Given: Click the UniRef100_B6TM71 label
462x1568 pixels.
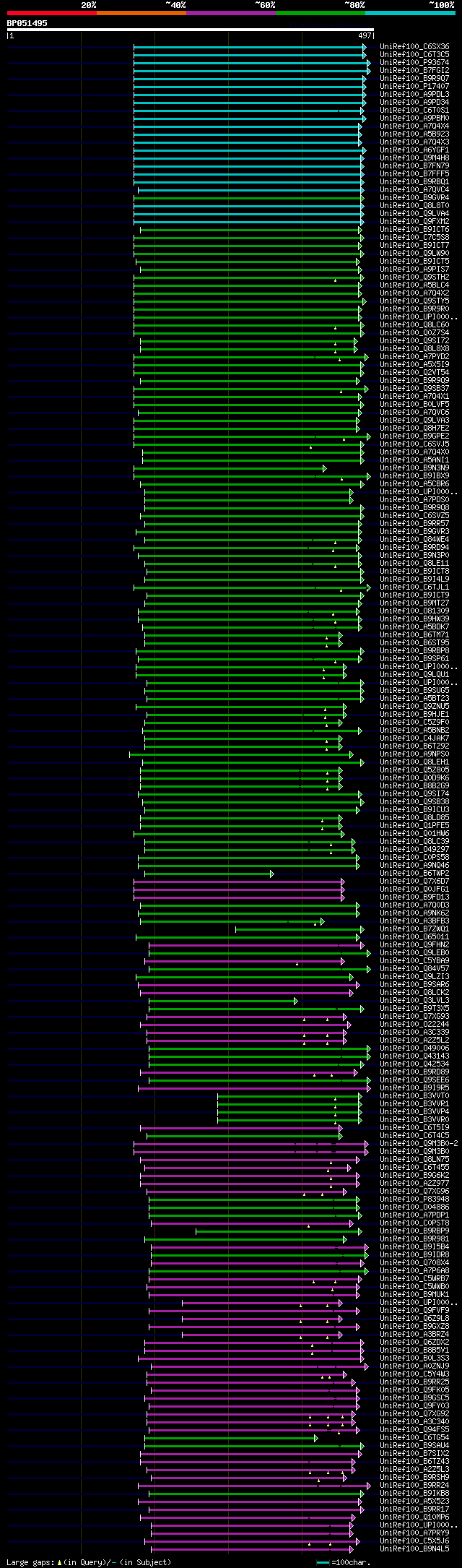Looking at the screenshot, I should coord(414,635).
